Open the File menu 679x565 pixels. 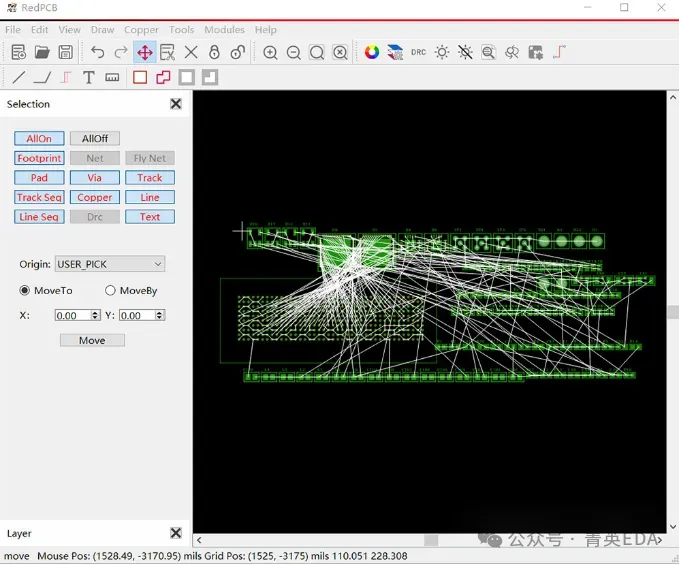coord(13,29)
